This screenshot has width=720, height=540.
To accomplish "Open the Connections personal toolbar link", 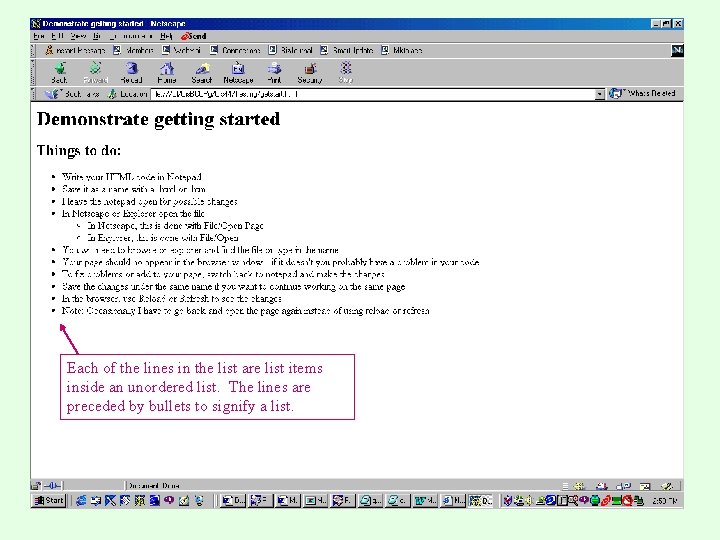I will pyautogui.click(x=236, y=50).
